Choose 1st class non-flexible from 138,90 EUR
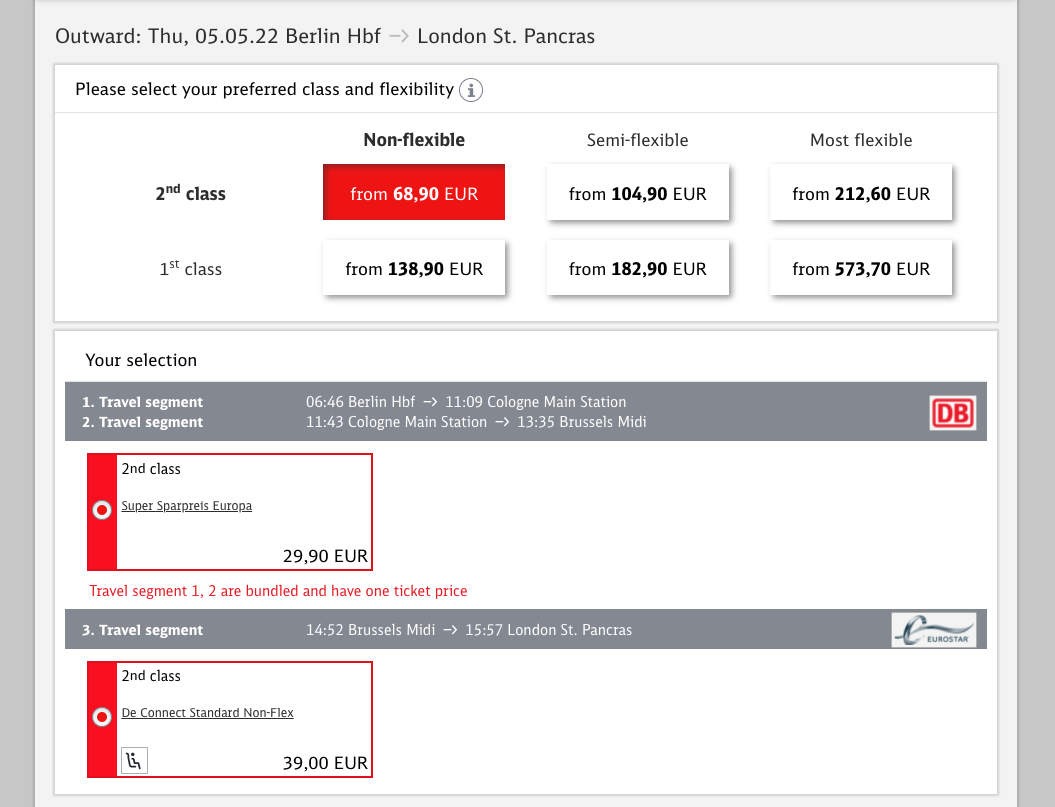This screenshot has width=1055, height=807. (414, 268)
